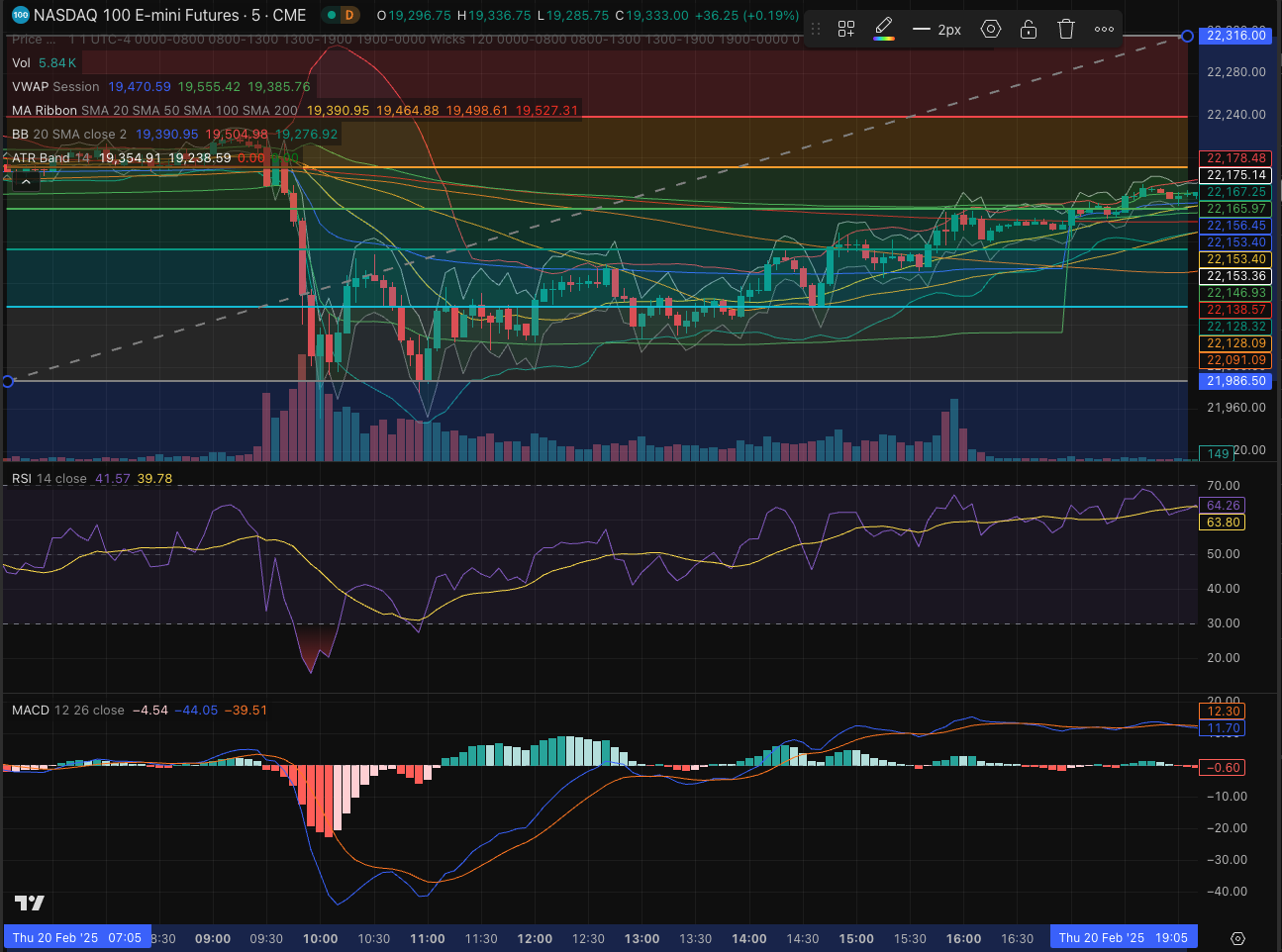Toggle the lock on selected drawing

1029,30
